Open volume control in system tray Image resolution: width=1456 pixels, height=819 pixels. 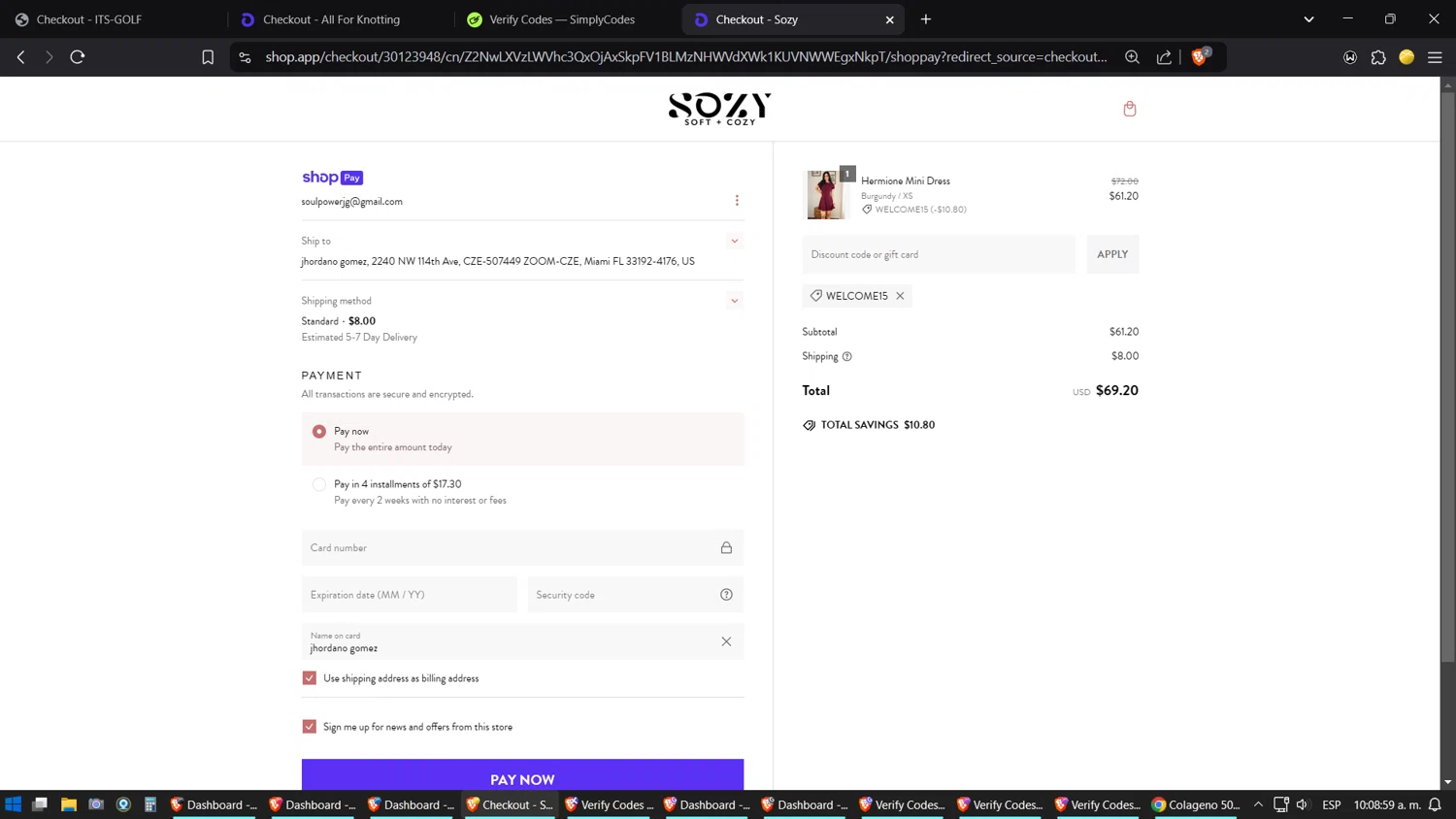pyautogui.click(x=1303, y=804)
